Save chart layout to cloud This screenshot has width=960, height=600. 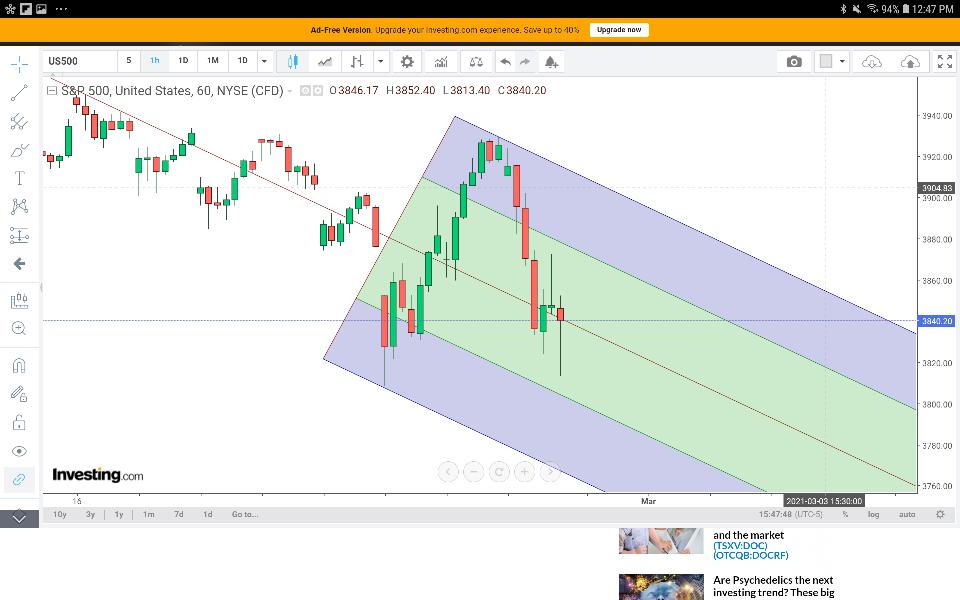[910, 61]
